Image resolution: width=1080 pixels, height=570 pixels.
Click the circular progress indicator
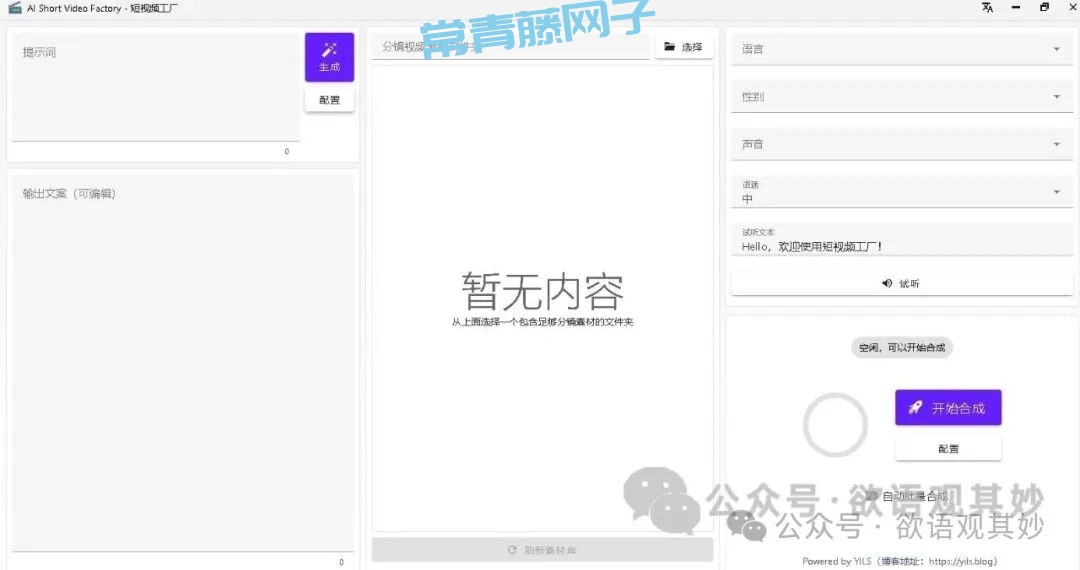(x=835, y=424)
